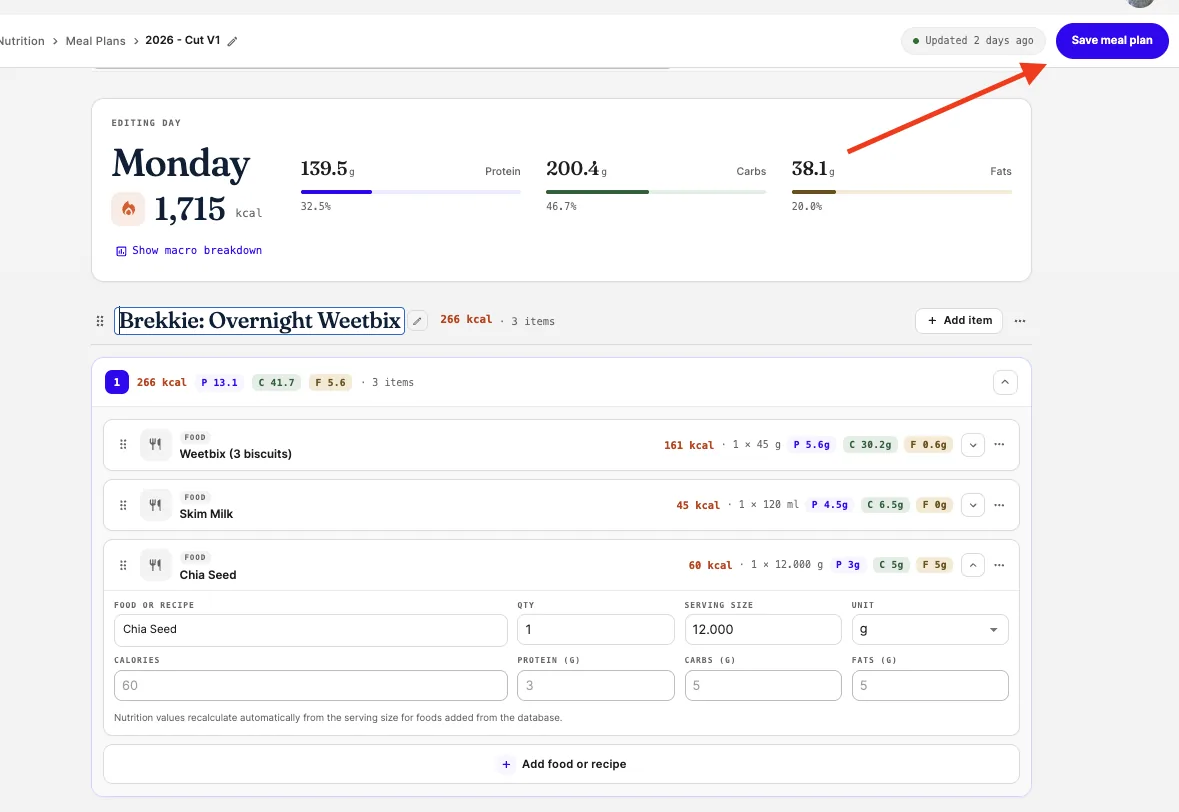Click the Protein (G) field showing 3
This screenshot has height=812, width=1179.
click(596, 686)
